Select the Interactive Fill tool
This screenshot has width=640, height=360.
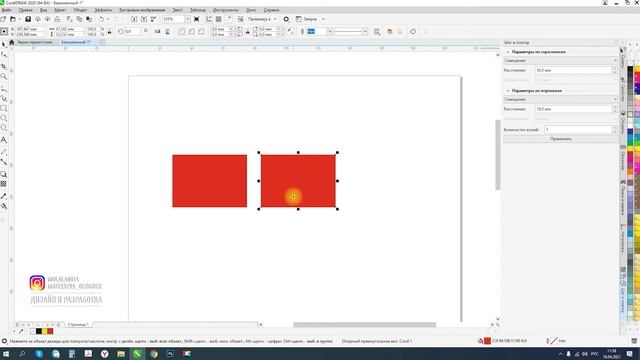[x=4, y=206]
